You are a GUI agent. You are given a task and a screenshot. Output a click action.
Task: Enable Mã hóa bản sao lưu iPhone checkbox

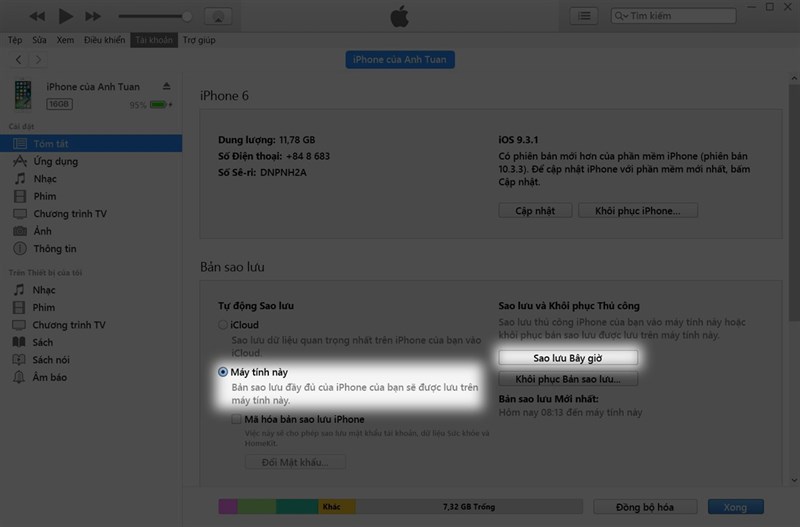coord(236,419)
